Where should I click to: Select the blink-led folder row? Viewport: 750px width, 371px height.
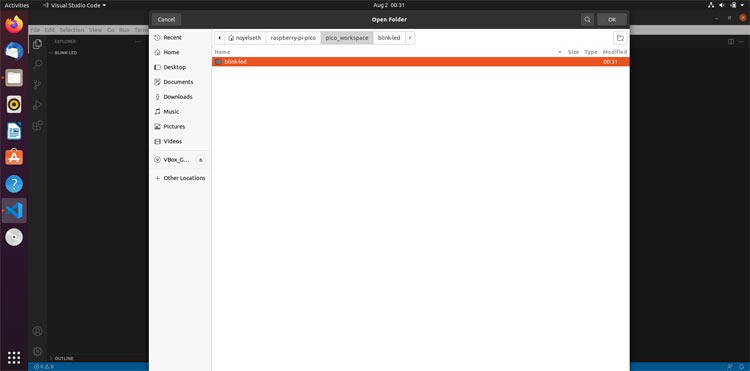(x=420, y=62)
